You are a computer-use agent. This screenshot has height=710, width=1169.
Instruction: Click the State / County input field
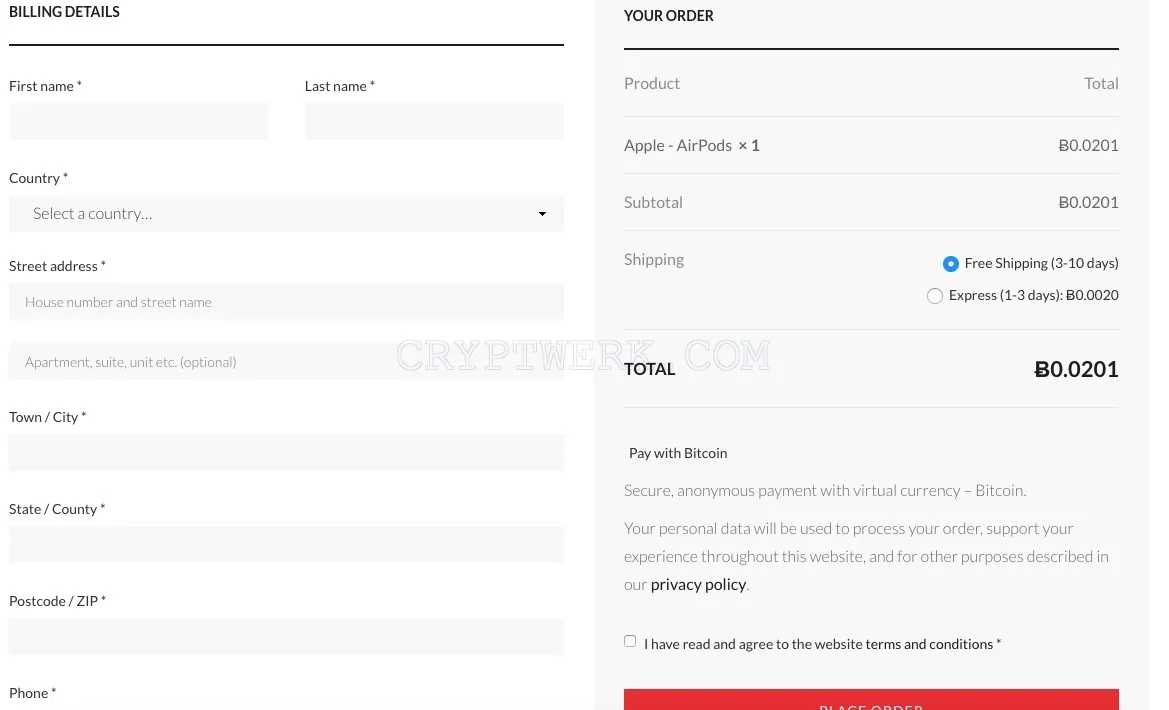coord(286,544)
